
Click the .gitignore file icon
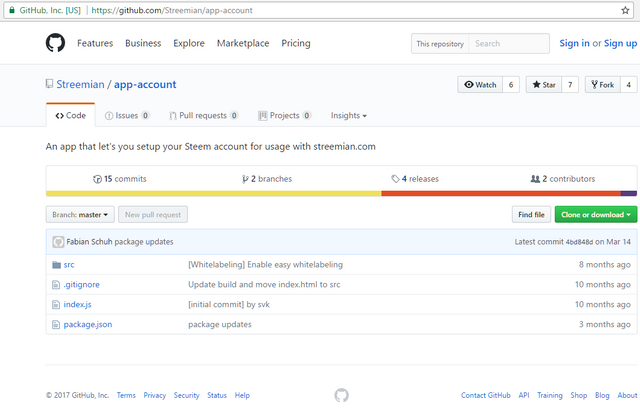(56, 285)
